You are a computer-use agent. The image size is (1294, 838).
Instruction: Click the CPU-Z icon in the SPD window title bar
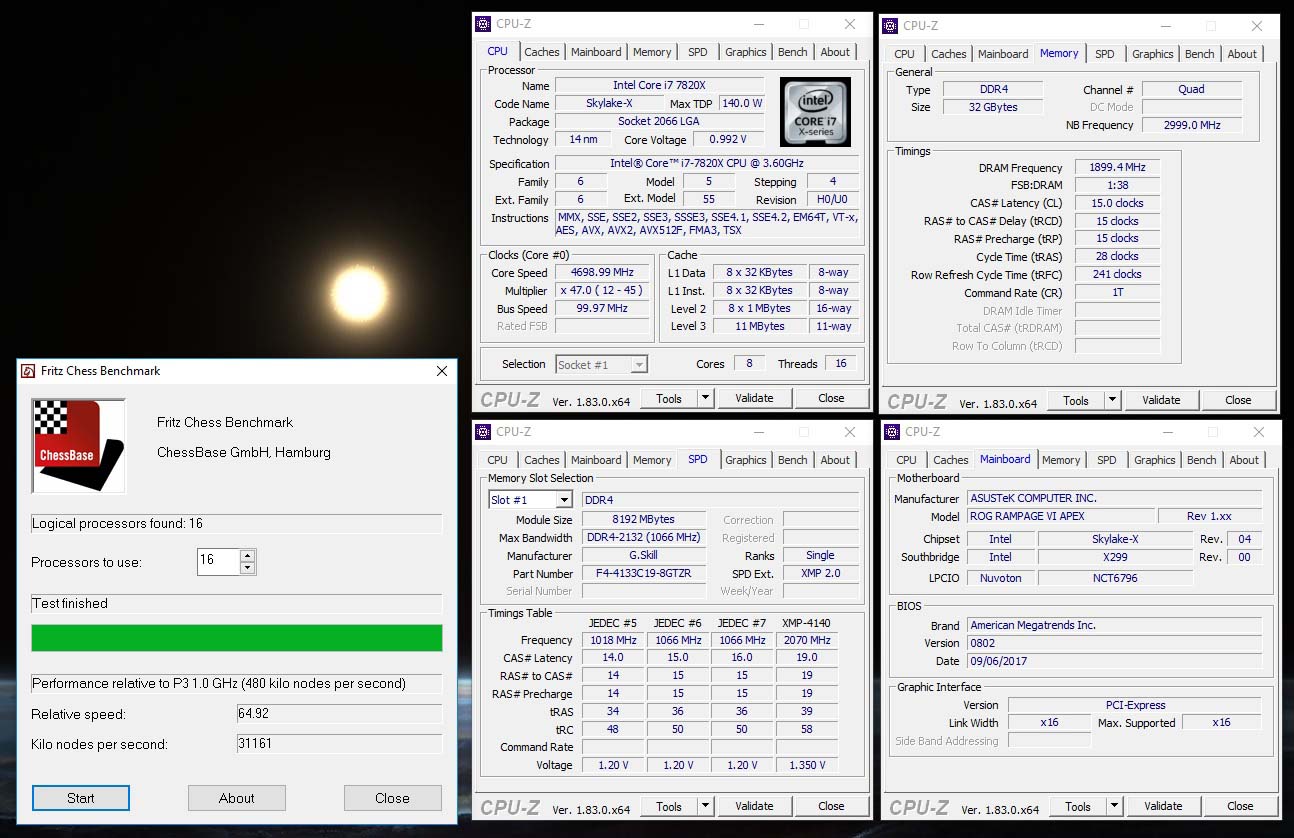click(483, 432)
